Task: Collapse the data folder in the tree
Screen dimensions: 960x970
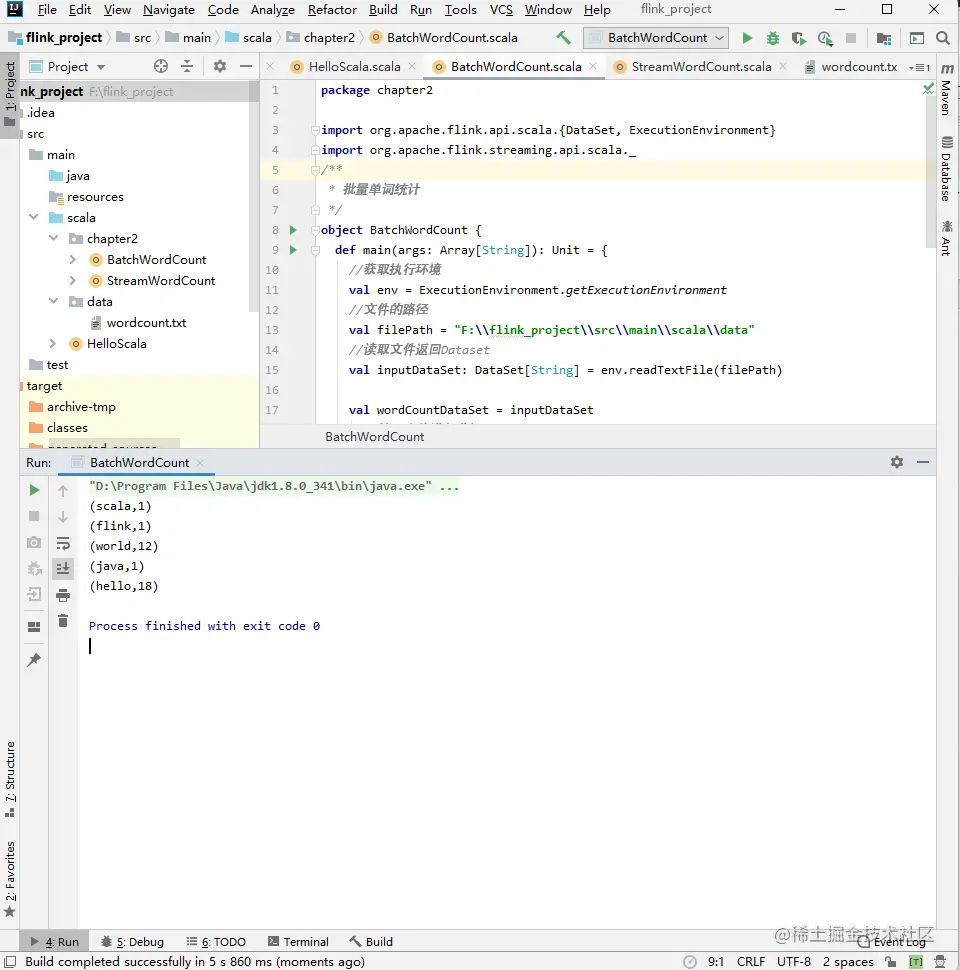Action: tap(54, 301)
